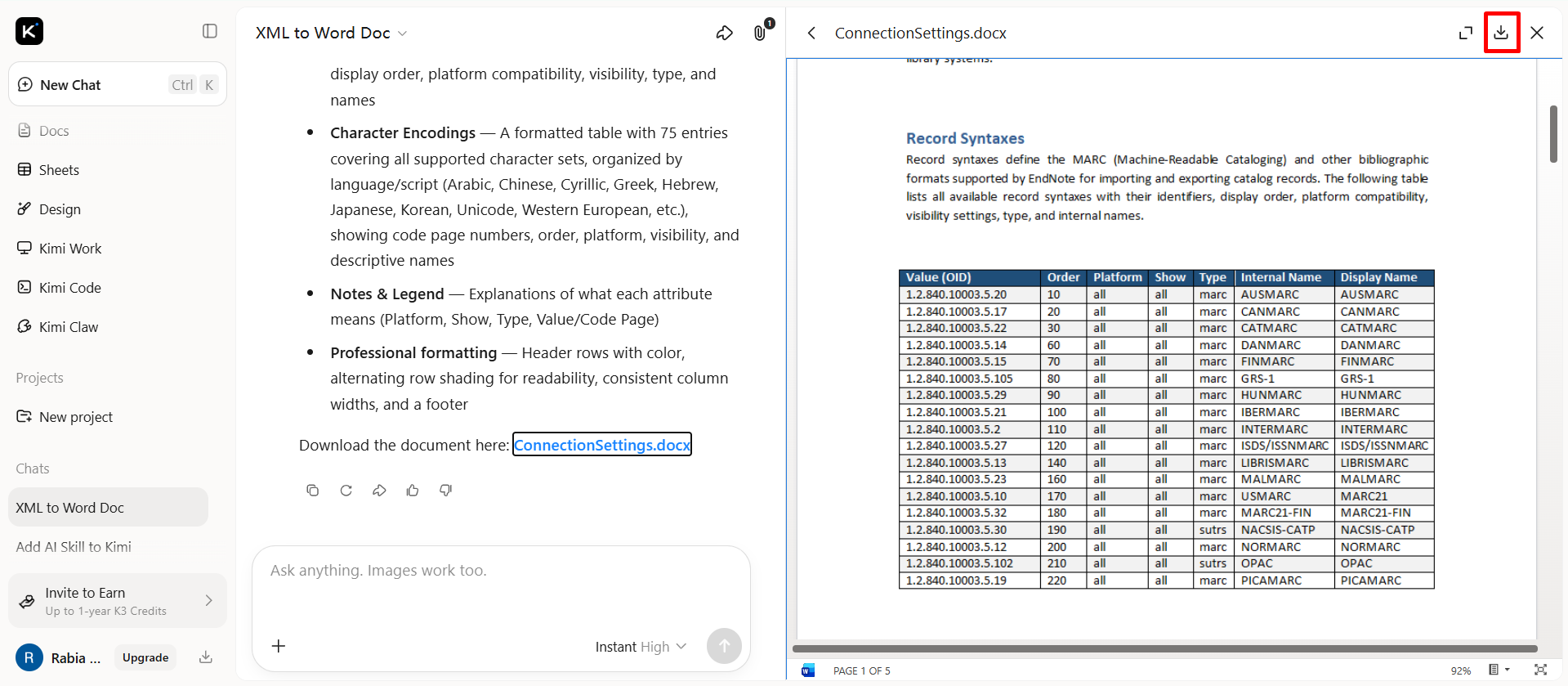
Task: Open the attachments paperclip icon
Action: [x=760, y=33]
